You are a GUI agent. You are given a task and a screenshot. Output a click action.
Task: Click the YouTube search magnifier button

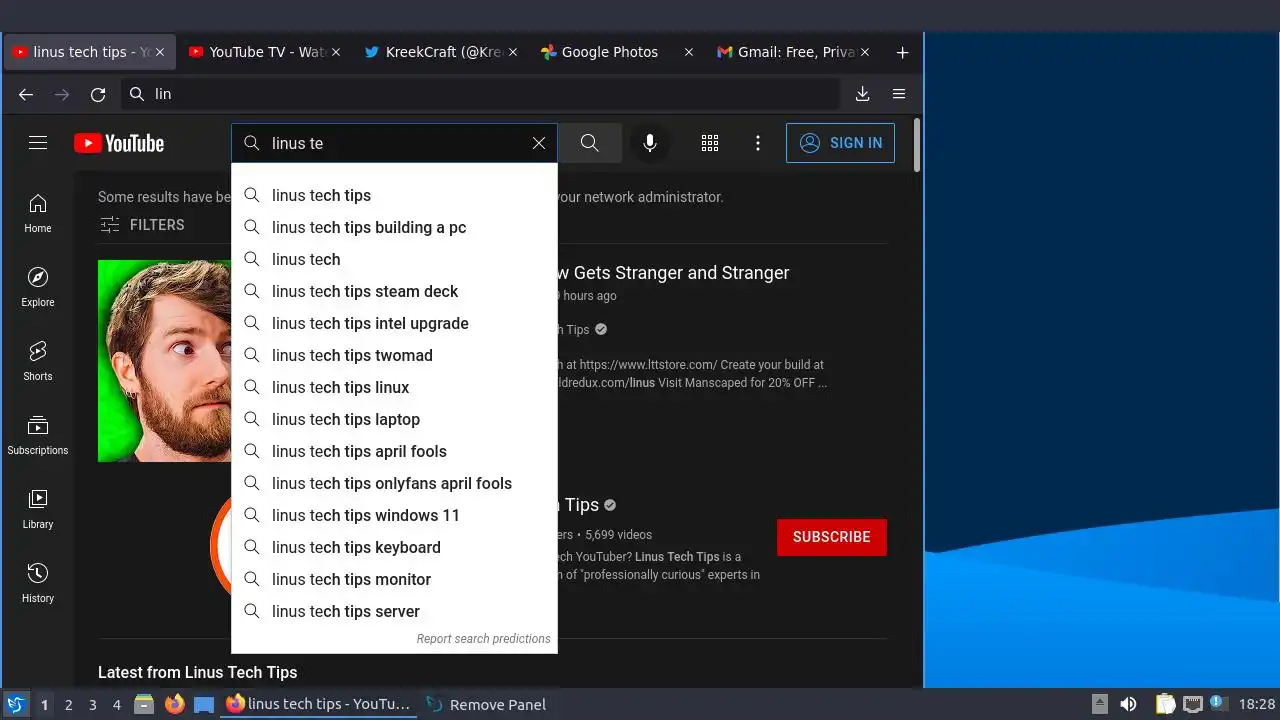(590, 143)
